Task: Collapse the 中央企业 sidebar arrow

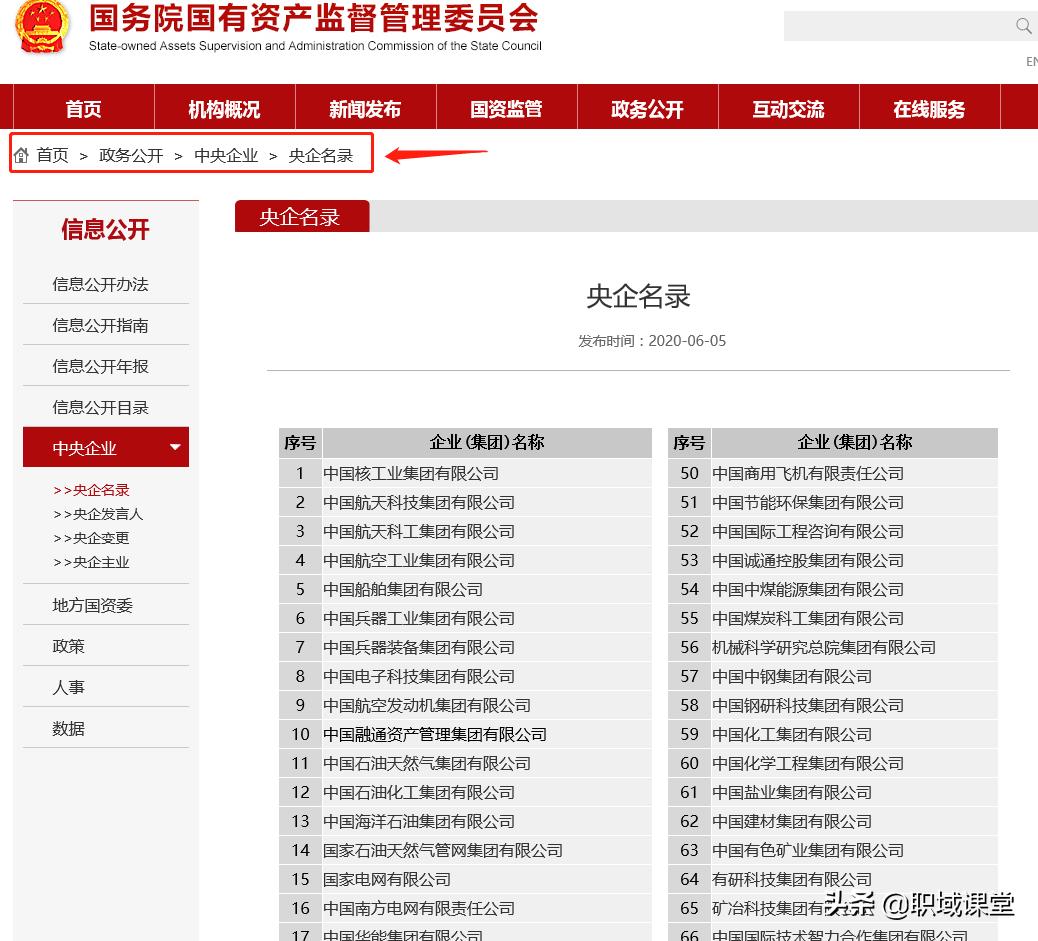Action: 175,447
